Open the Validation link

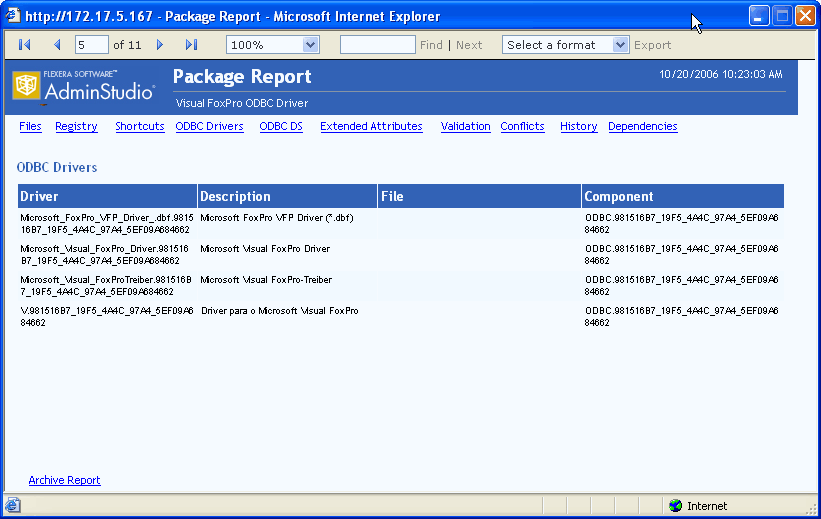tap(465, 127)
